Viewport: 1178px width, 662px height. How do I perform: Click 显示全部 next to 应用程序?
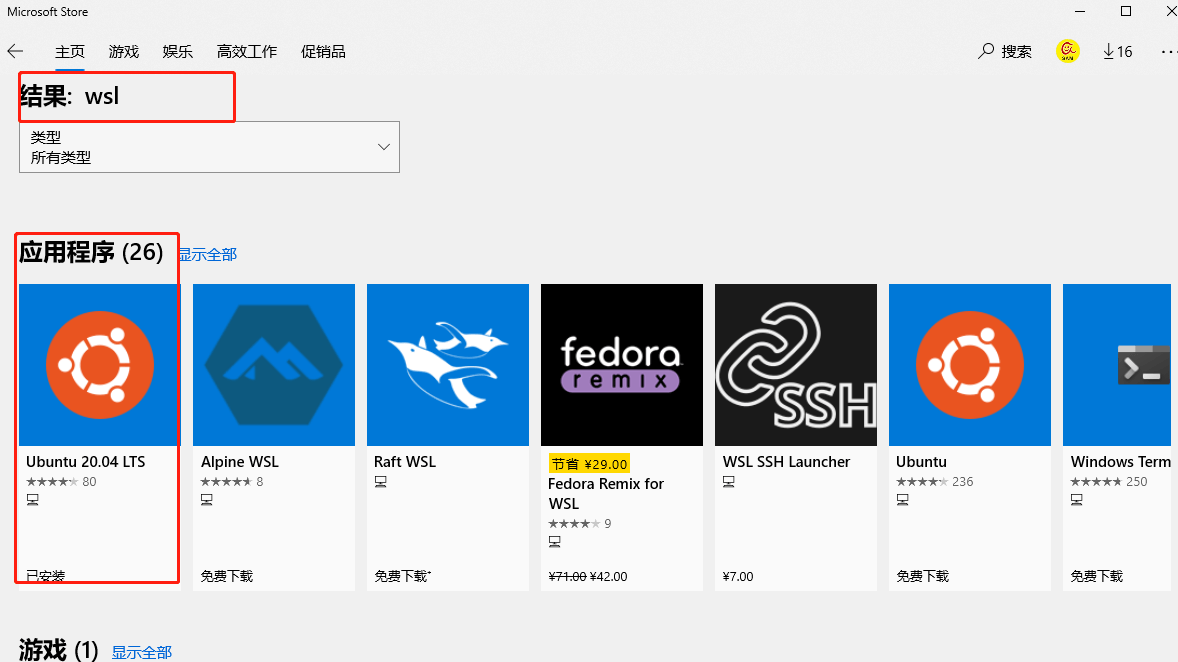coord(207,255)
